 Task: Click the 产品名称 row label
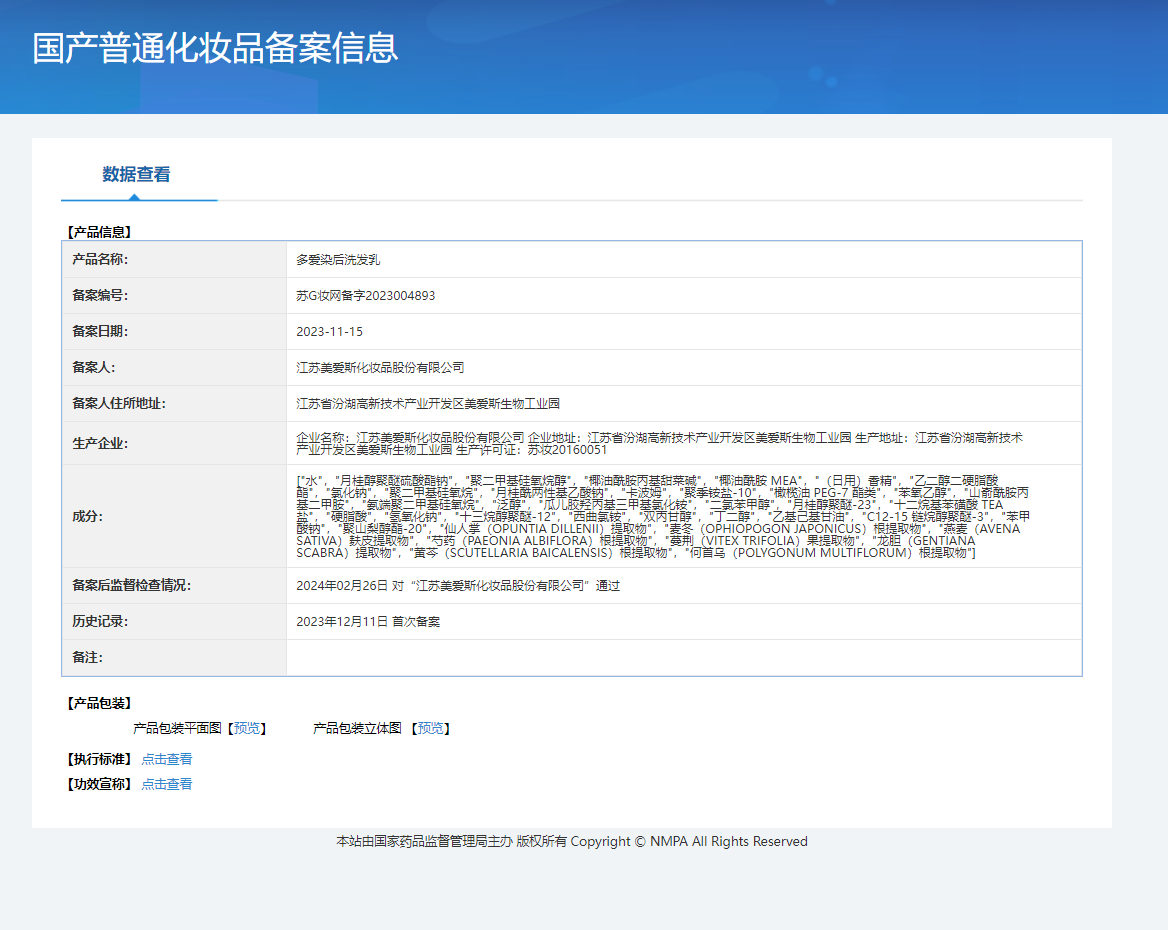tap(100, 260)
